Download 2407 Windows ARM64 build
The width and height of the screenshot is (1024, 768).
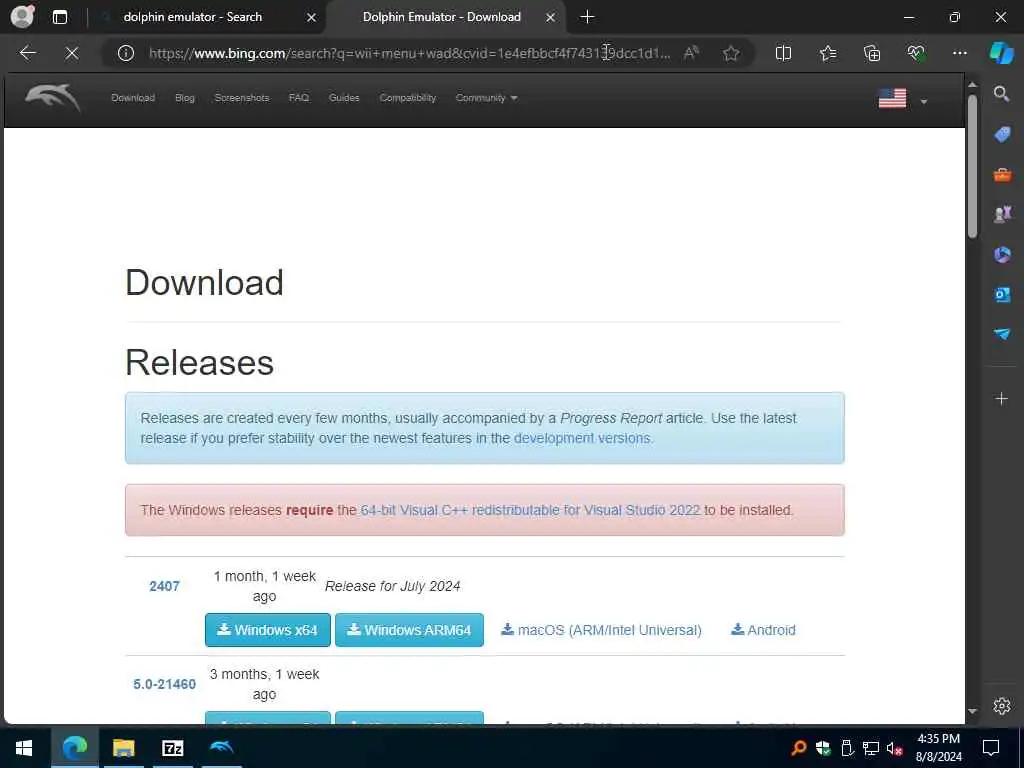(x=409, y=630)
